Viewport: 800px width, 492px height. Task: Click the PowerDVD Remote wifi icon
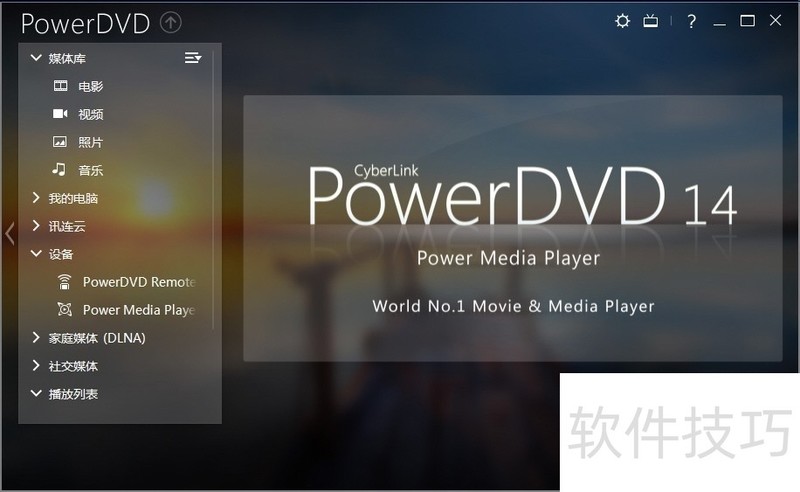click(x=64, y=281)
